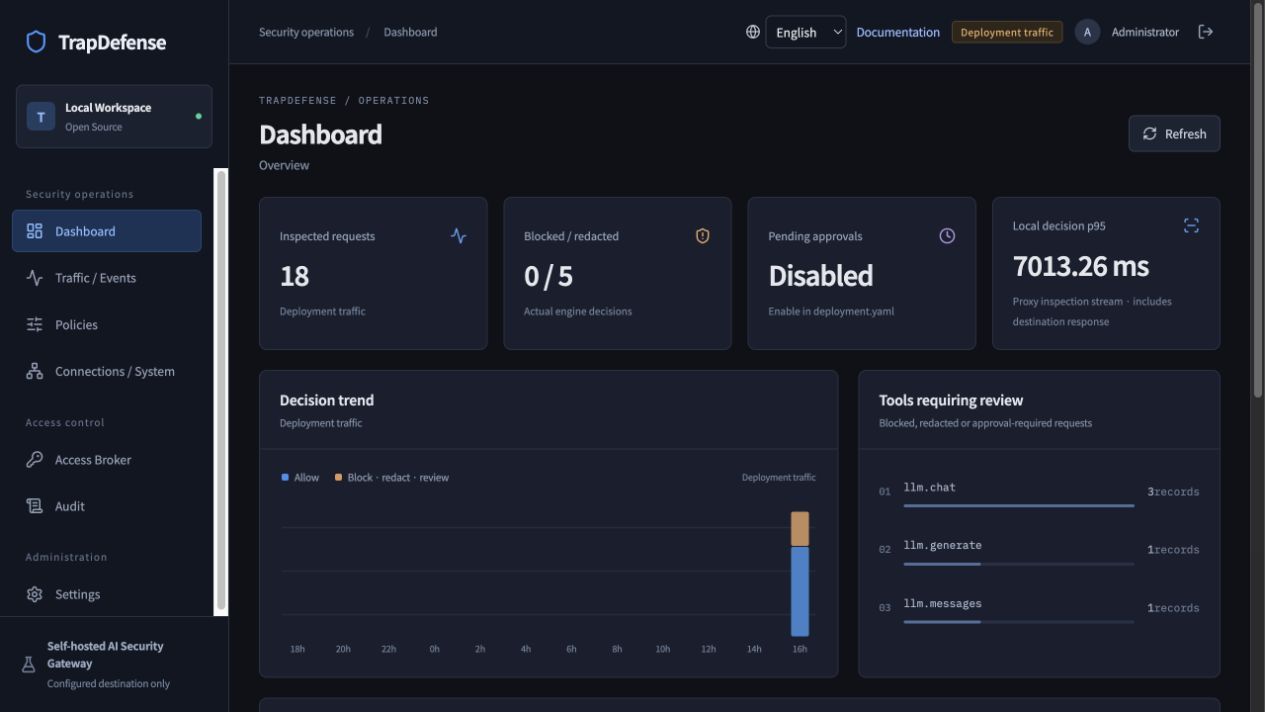Open the English language dropdown
The height and width of the screenshot is (712, 1265).
[806, 32]
